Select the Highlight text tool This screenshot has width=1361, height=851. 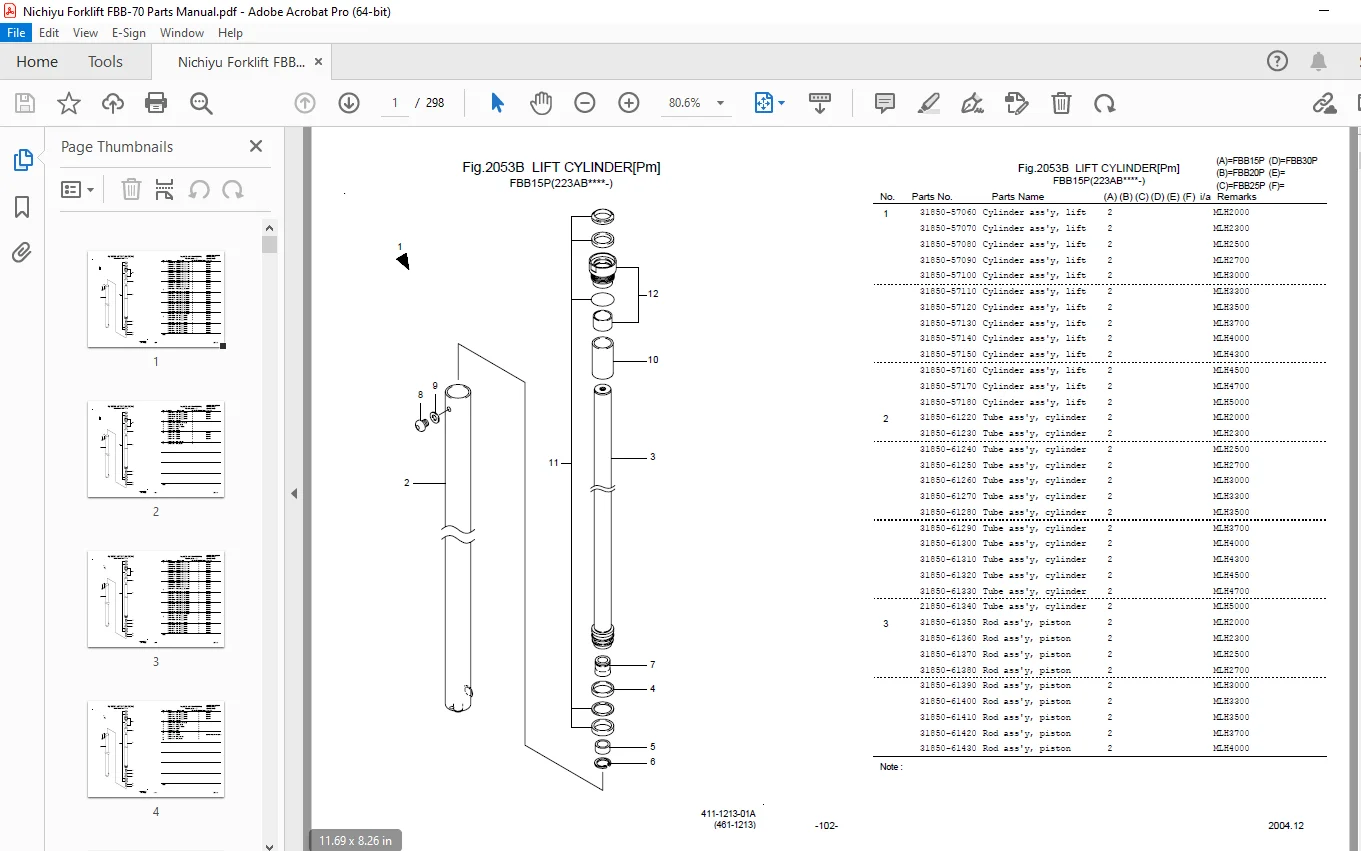(929, 103)
